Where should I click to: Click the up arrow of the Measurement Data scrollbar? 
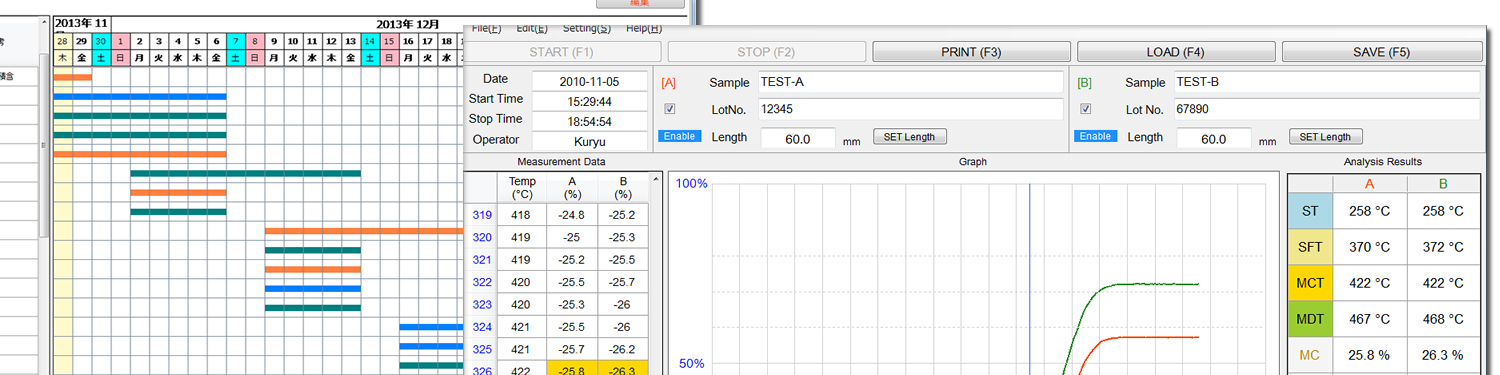(656, 179)
